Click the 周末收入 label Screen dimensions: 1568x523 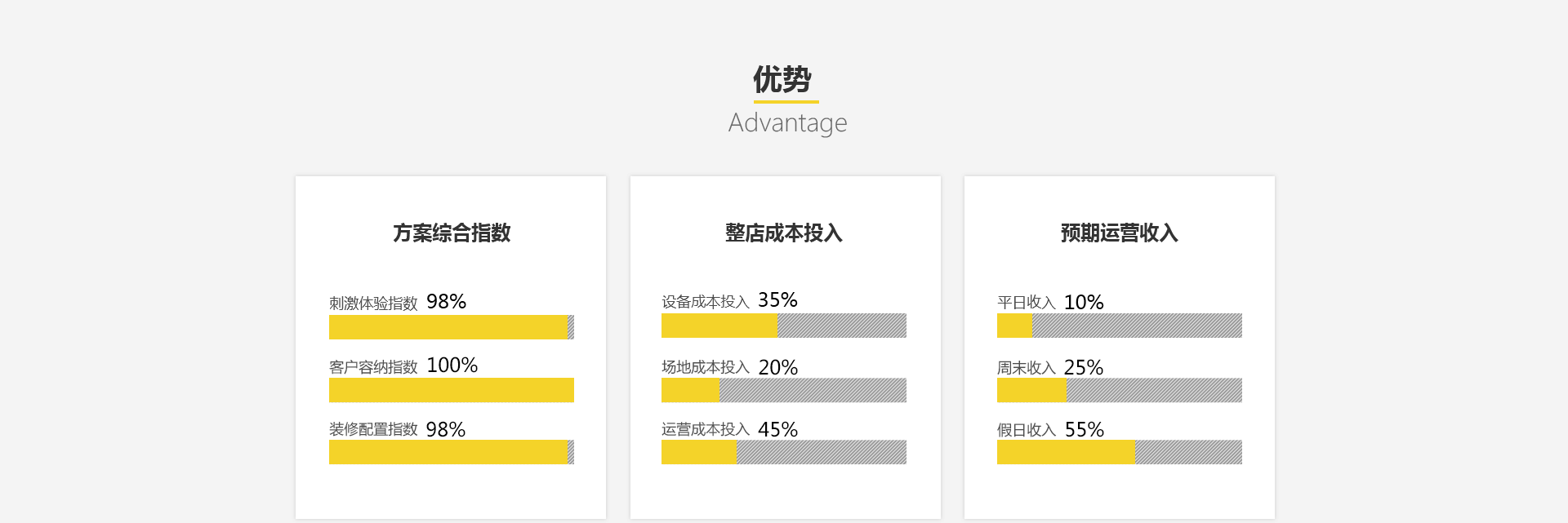1027,368
